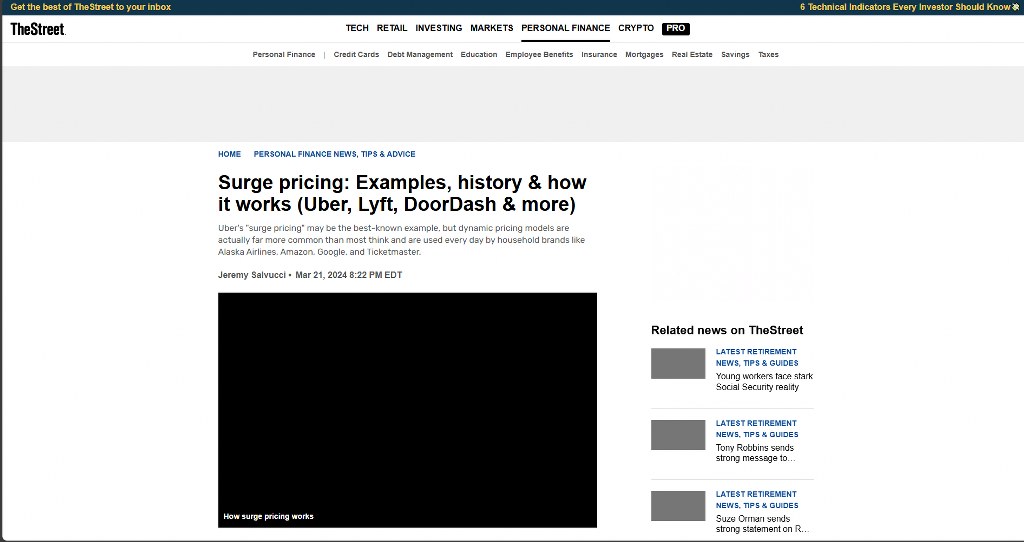Go to Debt Management section

(420, 55)
